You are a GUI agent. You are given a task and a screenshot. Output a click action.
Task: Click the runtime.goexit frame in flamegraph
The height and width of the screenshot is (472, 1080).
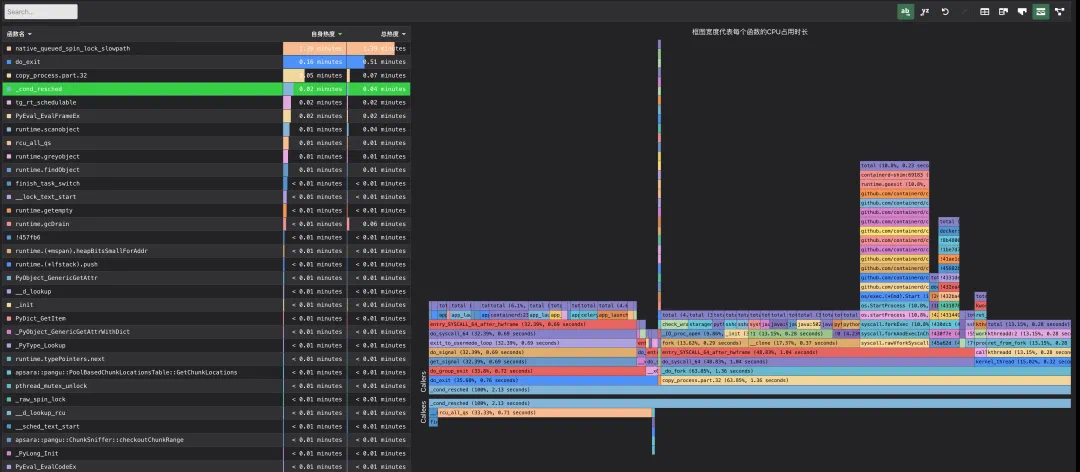click(894, 185)
